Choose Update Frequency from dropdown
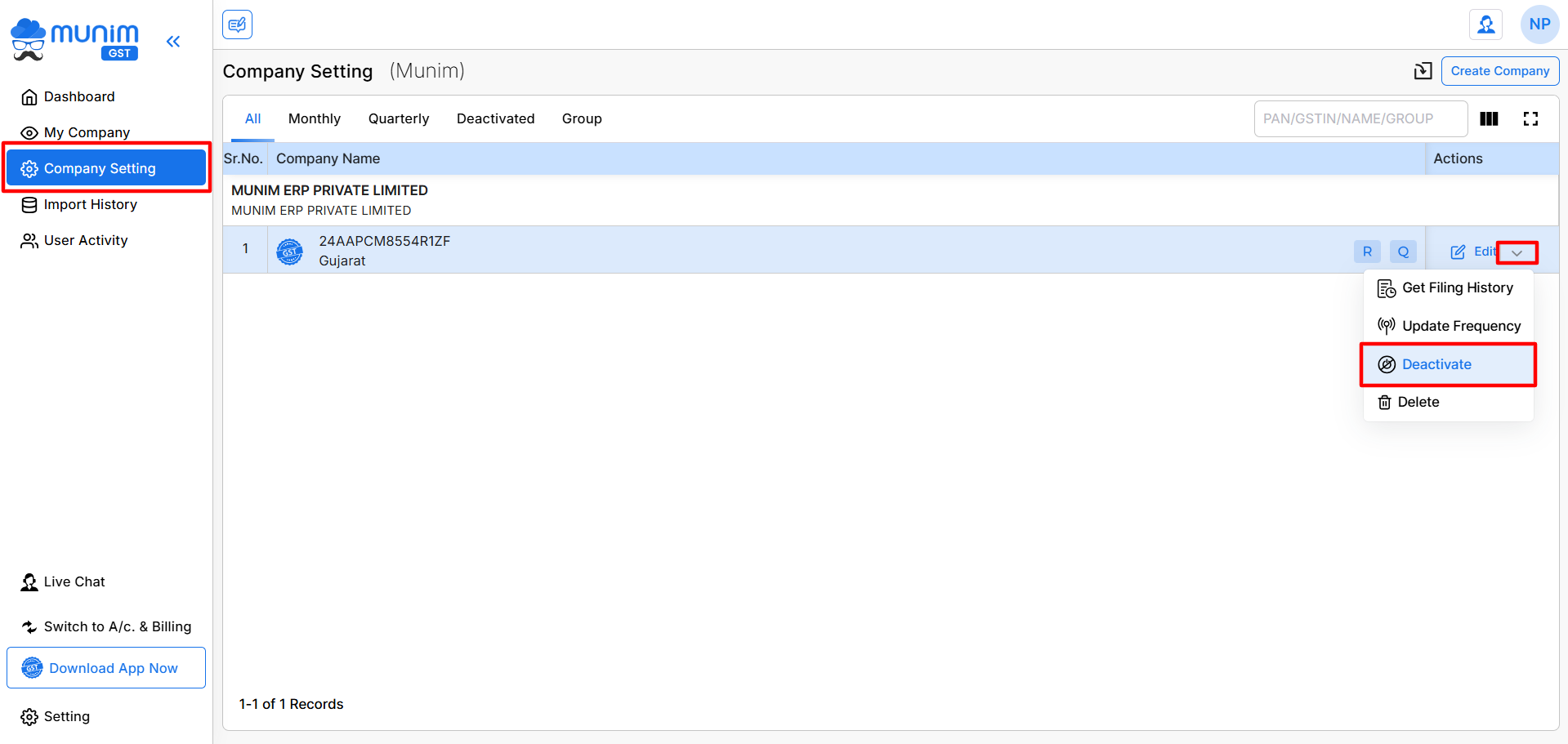The width and height of the screenshot is (1568, 744). (1448, 326)
